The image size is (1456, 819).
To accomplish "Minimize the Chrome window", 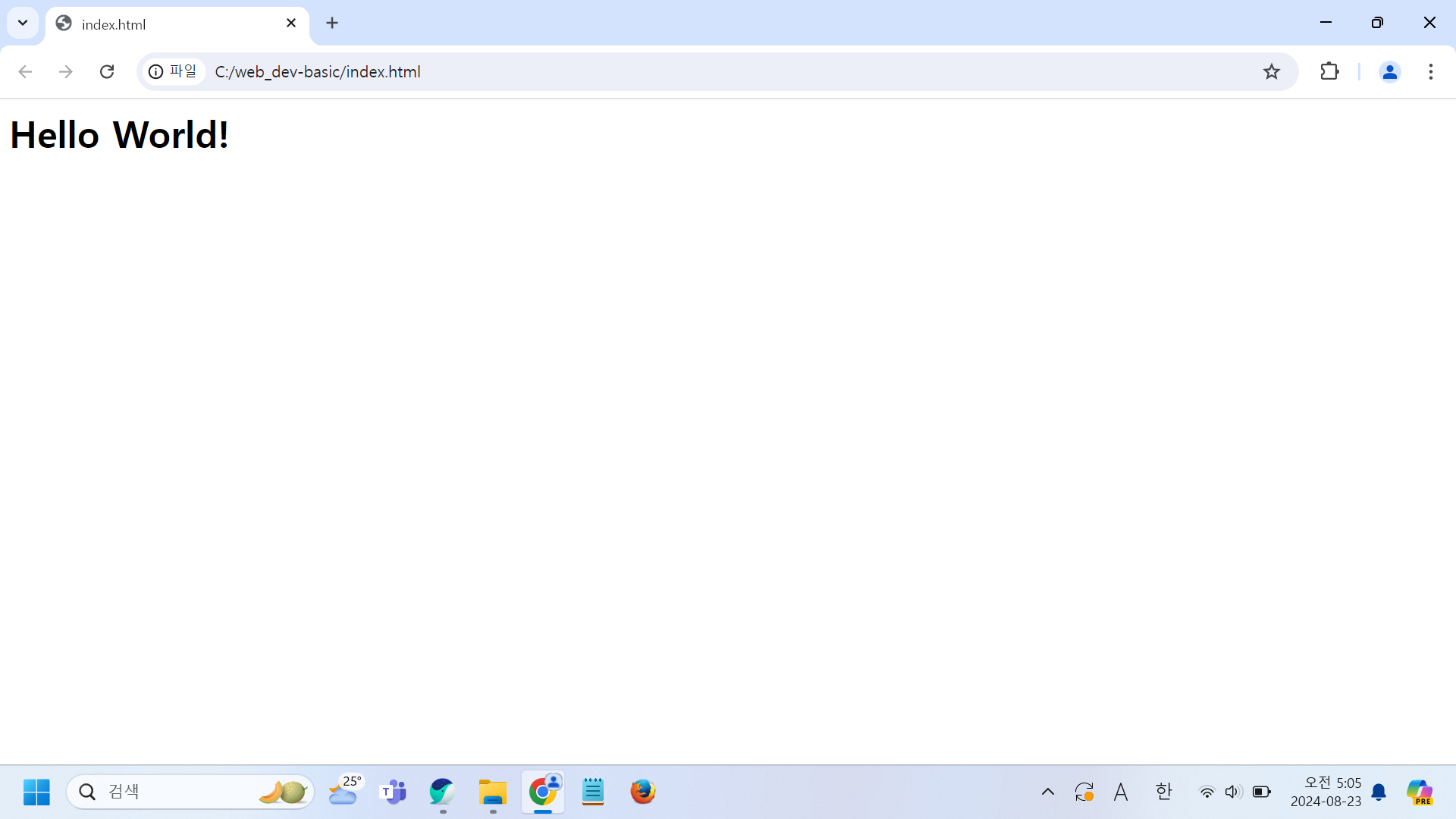I will [1326, 23].
